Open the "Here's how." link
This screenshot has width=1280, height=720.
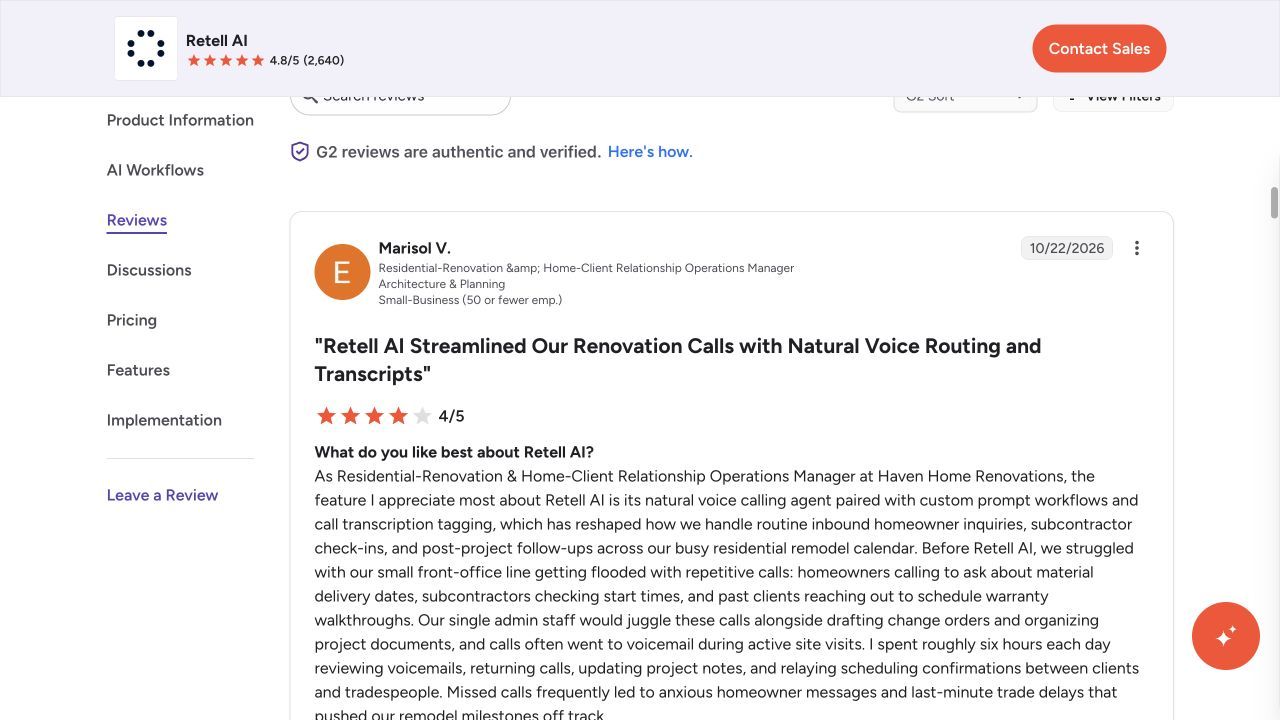[x=650, y=152]
